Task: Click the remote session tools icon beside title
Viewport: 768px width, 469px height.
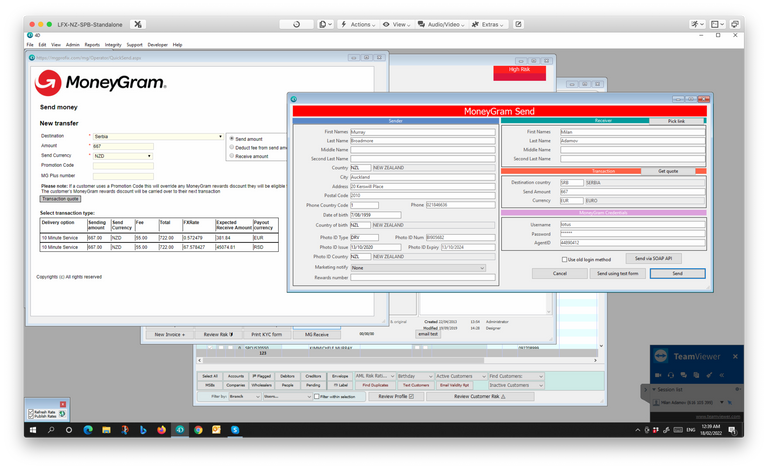Action: [x=138, y=24]
